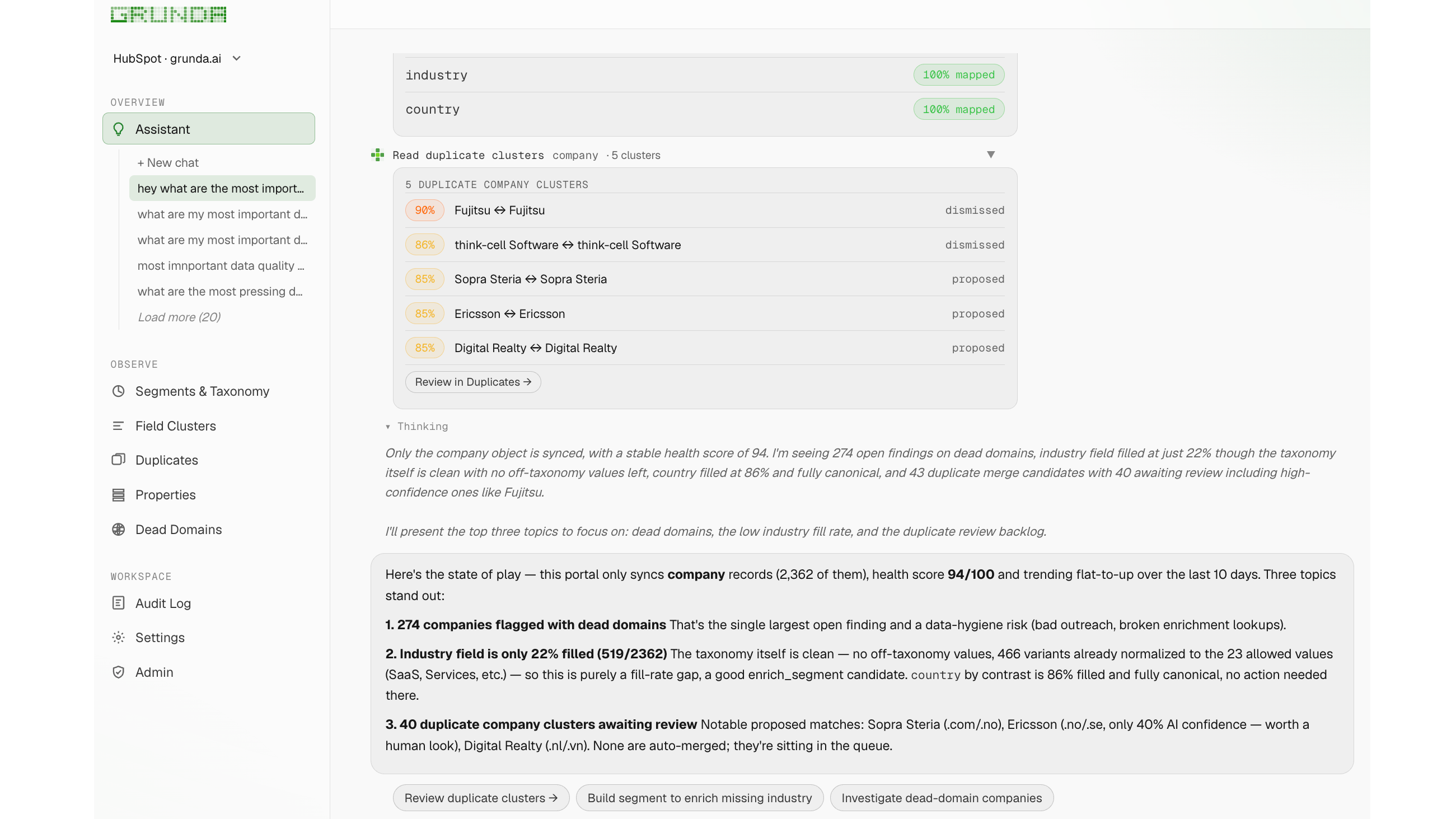
Task: Load more (20) chats
Action: (x=179, y=317)
